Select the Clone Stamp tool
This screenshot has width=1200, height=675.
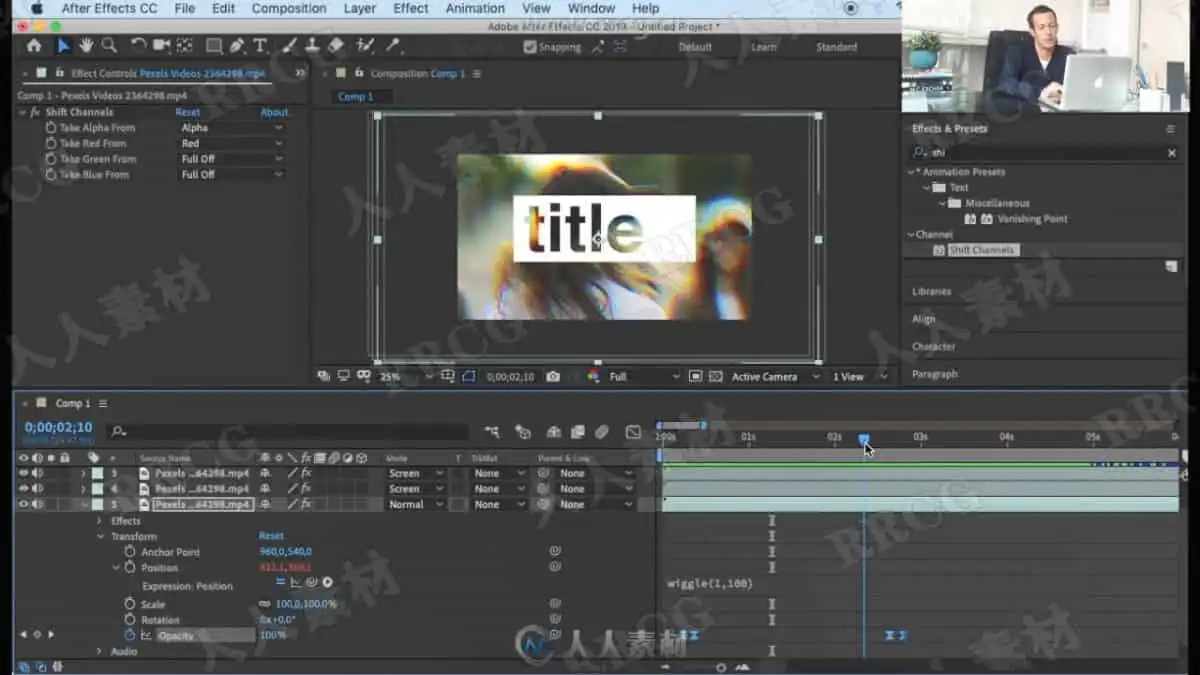(312, 45)
